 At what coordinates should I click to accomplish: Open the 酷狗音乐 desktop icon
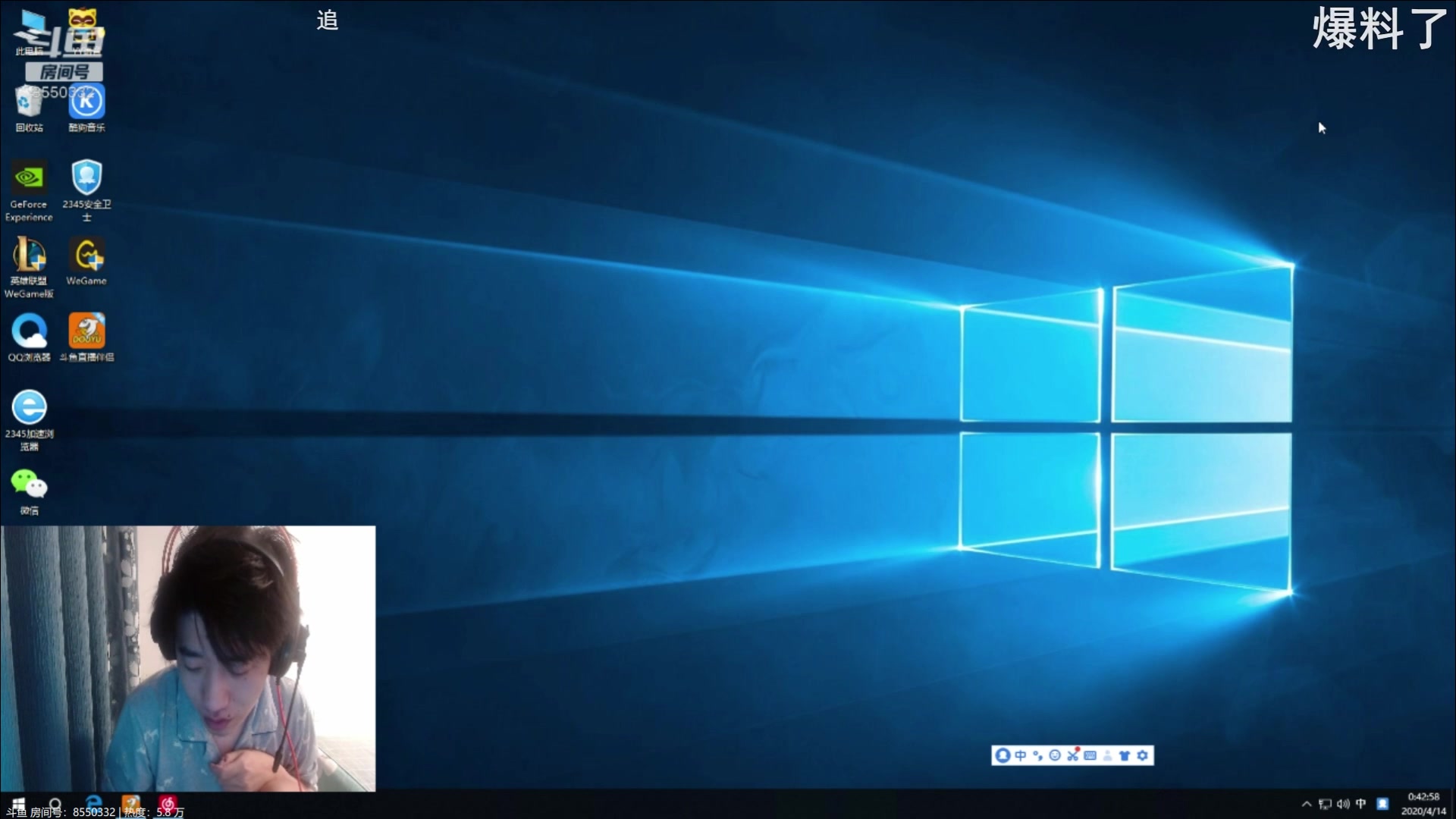[x=86, y=108]
